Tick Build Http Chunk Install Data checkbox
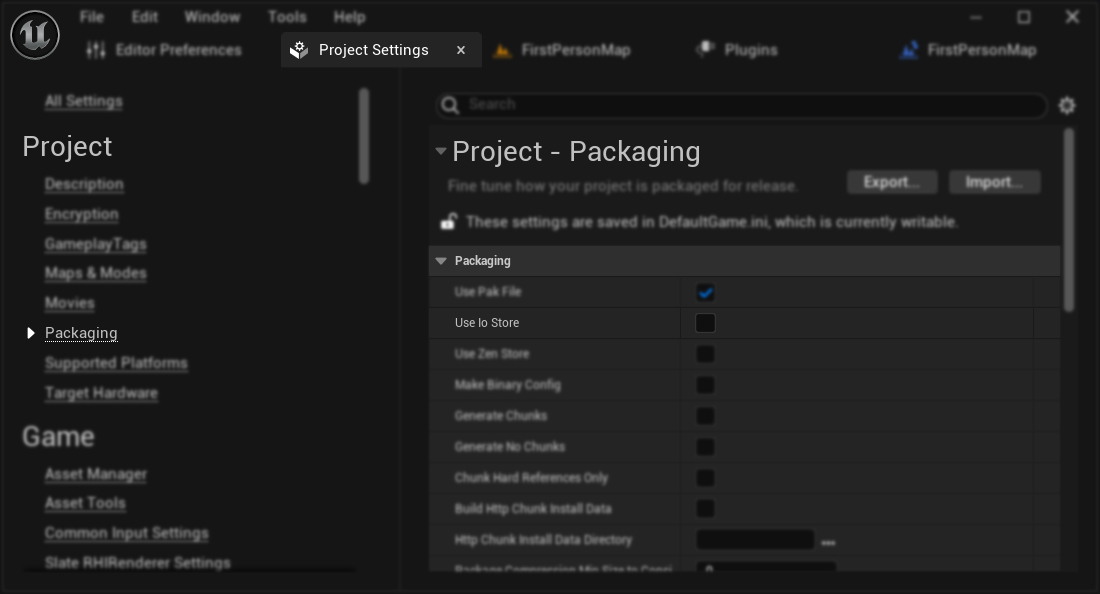Viewport: 1100px width, 594px height. (705, 508)
